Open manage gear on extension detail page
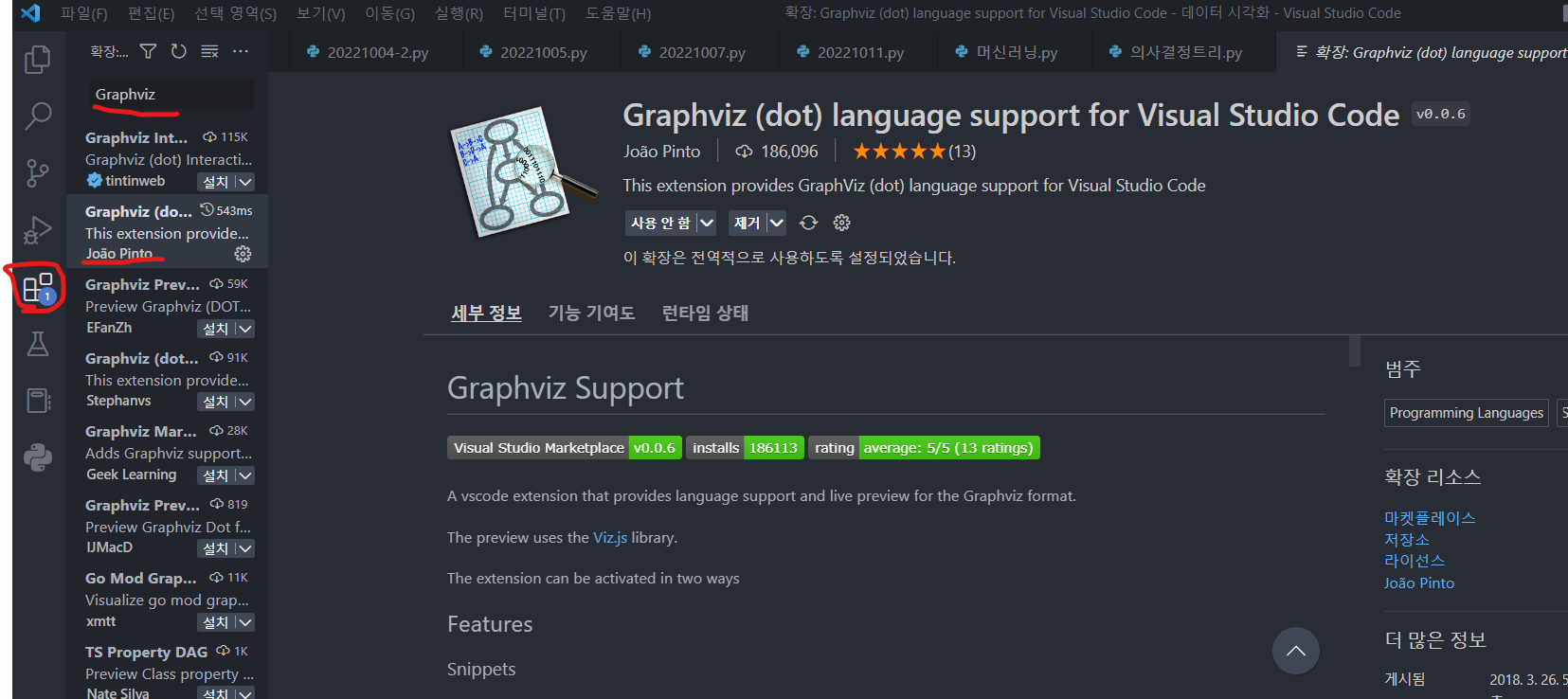This screenshot has width=1568, height=699. pyautogui.click(x=841, y=223)
